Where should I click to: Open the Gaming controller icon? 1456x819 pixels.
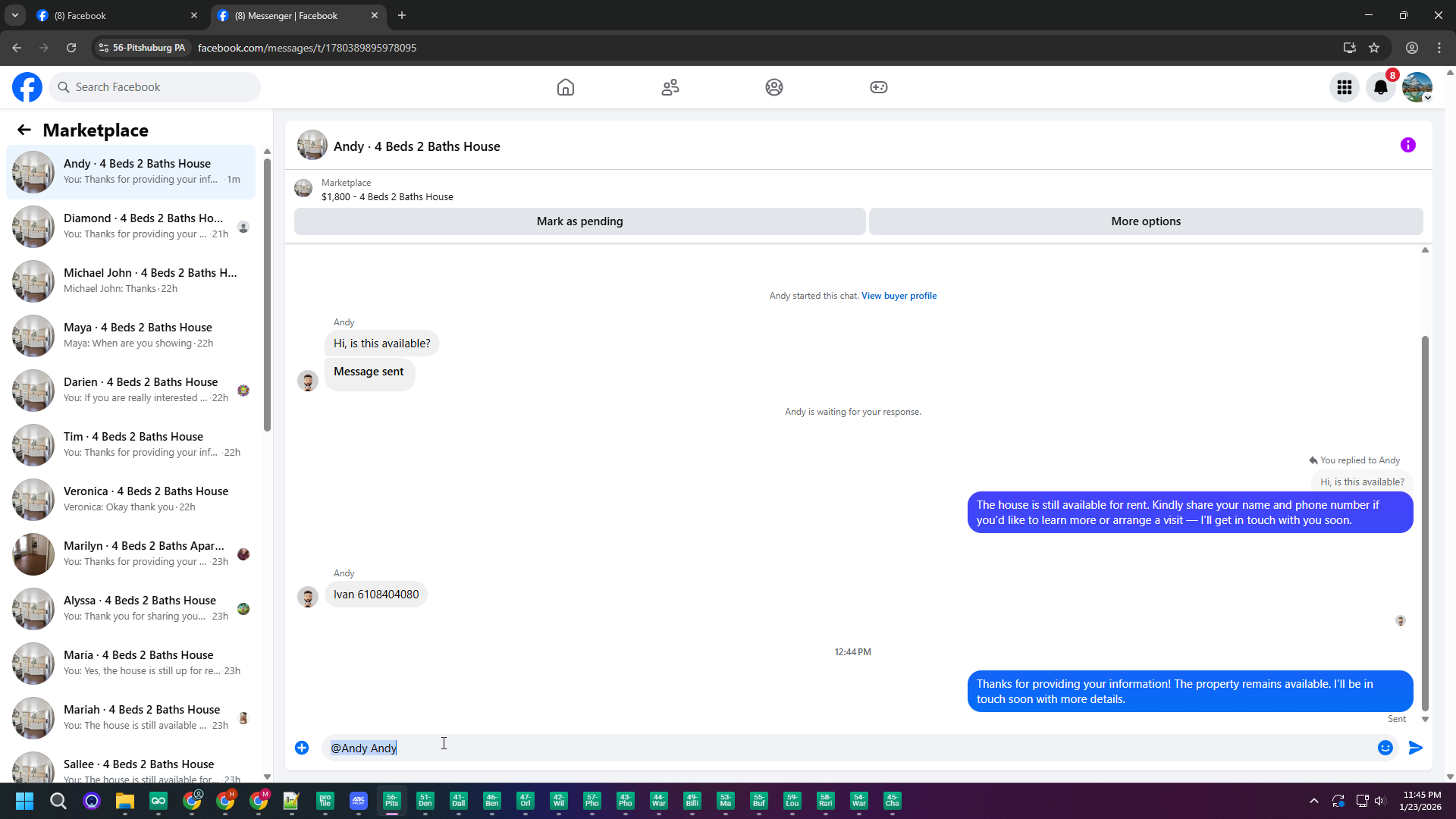click(878, 87)
